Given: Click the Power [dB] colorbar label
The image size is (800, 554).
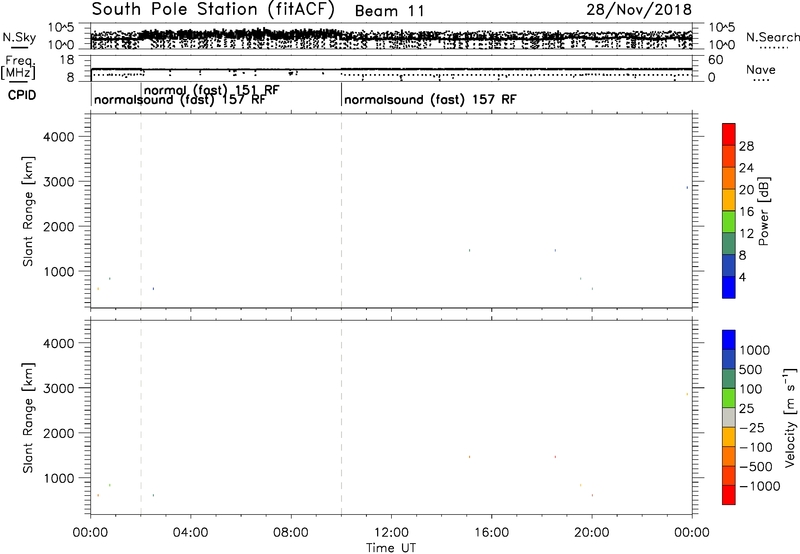Looking at the screenshot, I should [764, 211].
